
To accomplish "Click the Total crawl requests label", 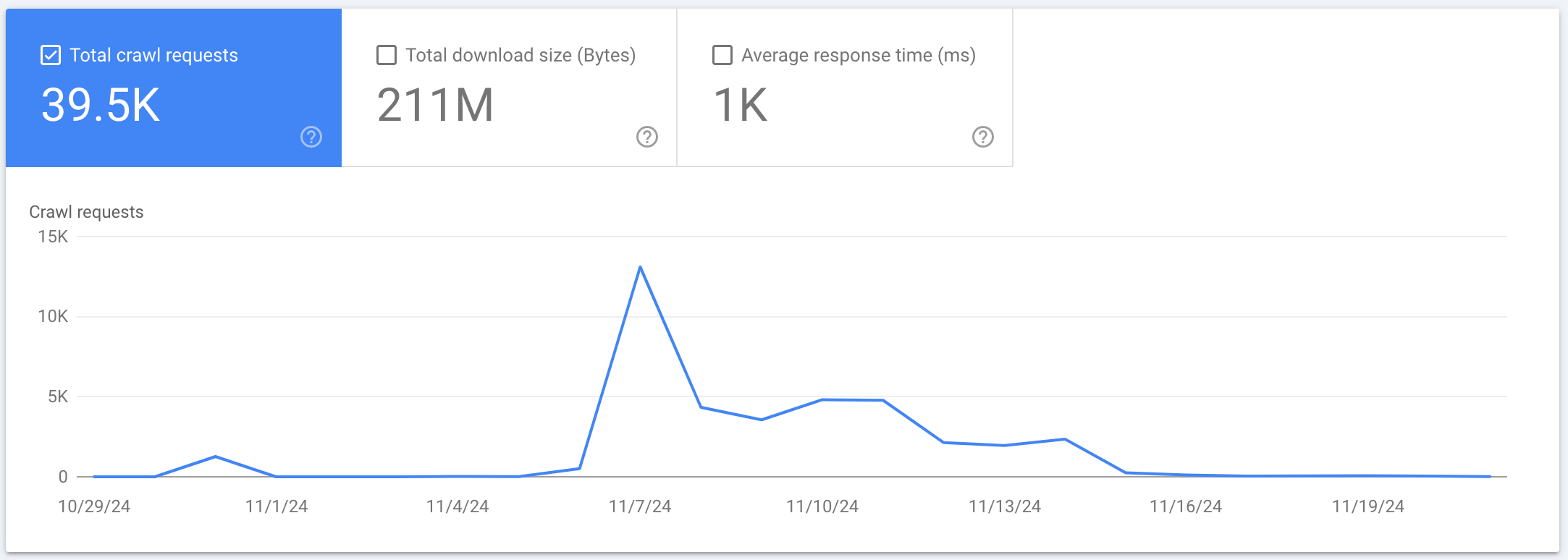I will (153, 55).
